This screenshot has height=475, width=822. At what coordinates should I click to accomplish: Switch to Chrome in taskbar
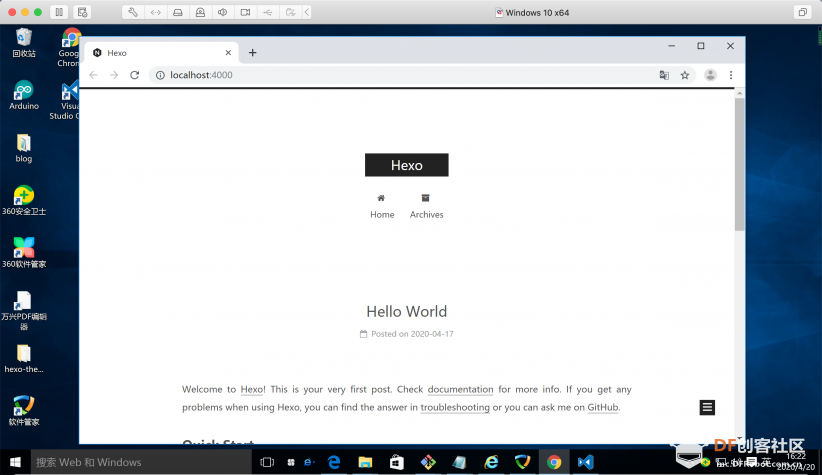[554, 462]
